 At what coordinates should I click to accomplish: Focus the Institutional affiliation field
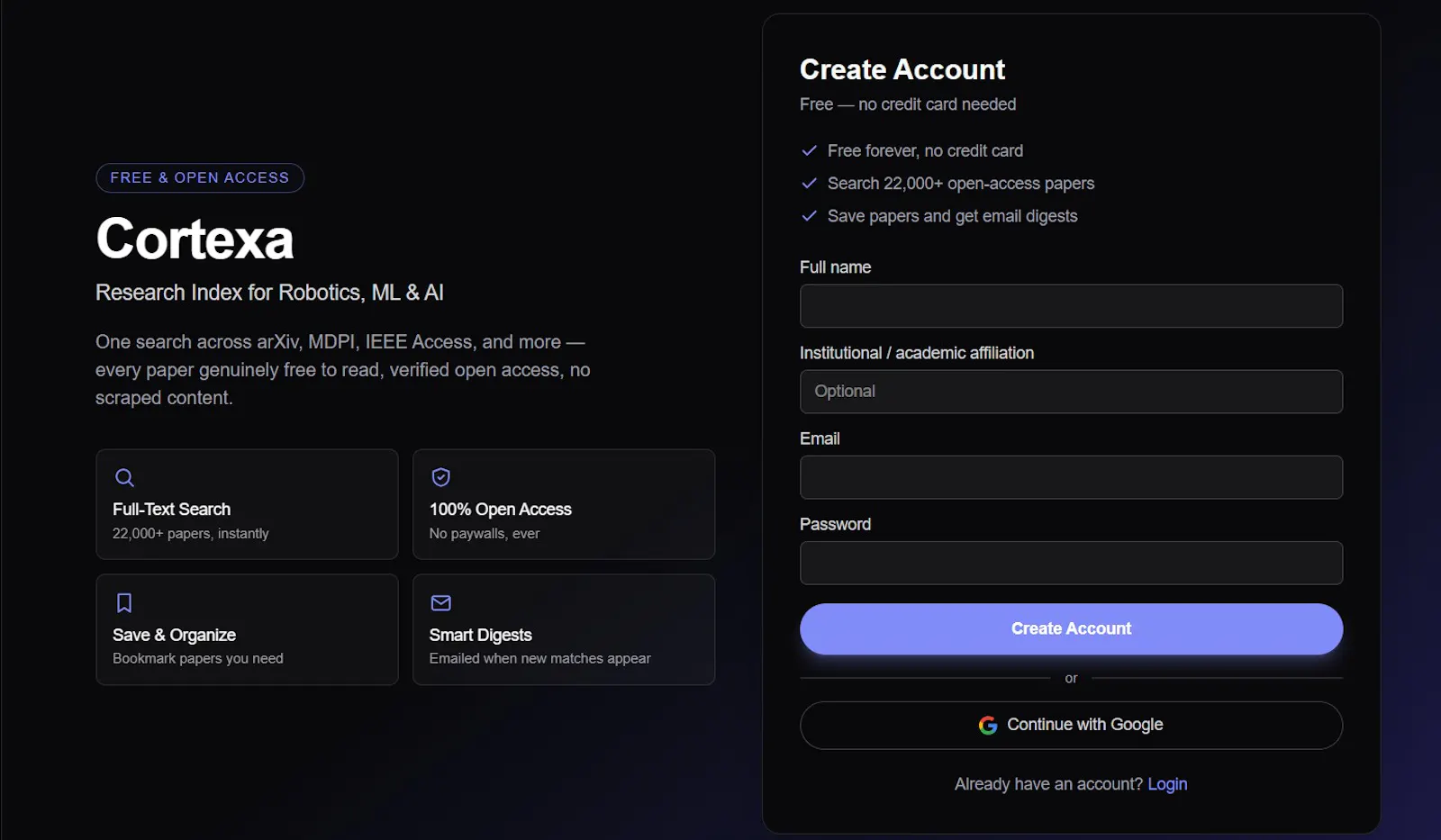click(x=1071, y=392)
